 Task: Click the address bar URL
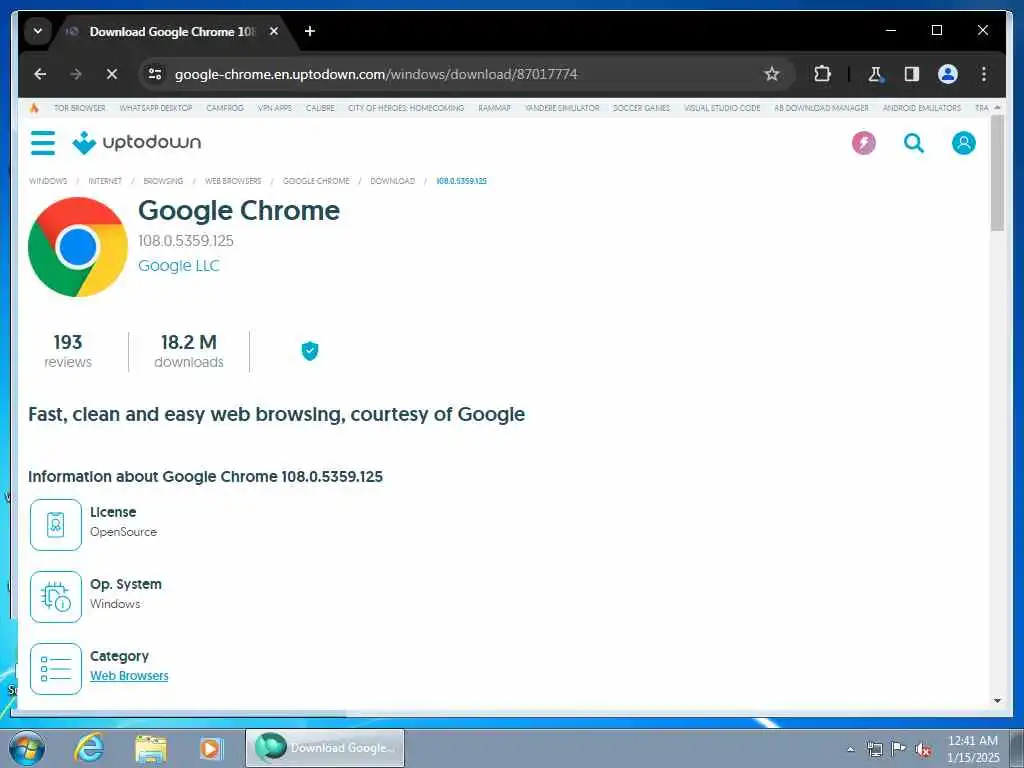376,74
